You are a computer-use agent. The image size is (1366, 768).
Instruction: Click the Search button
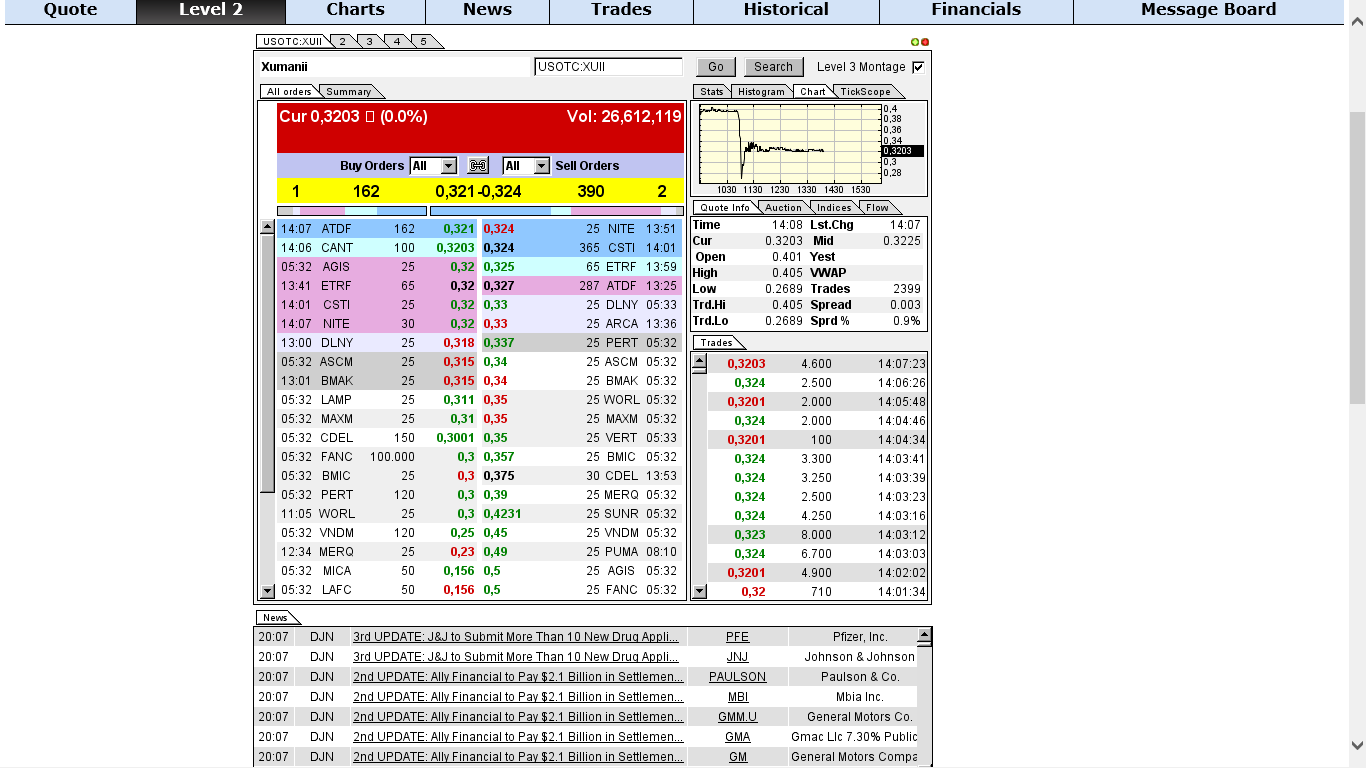773,67
